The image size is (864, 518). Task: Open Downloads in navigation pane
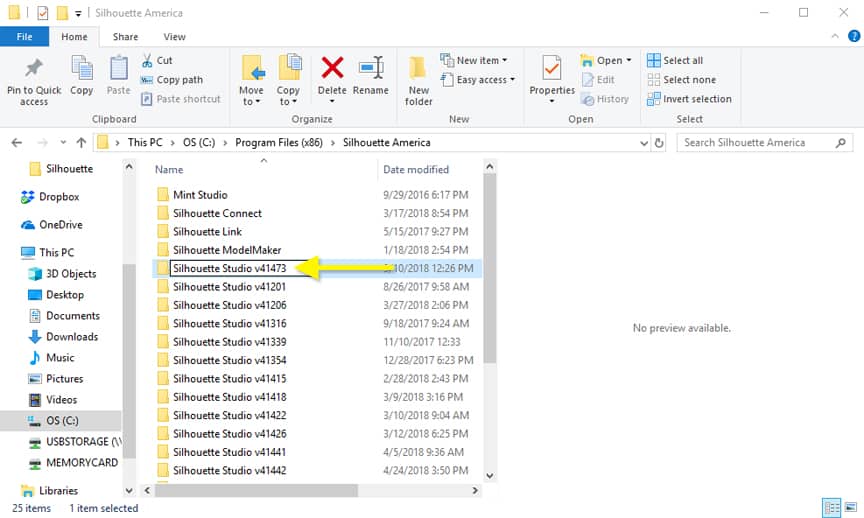[x=72, y=337]
